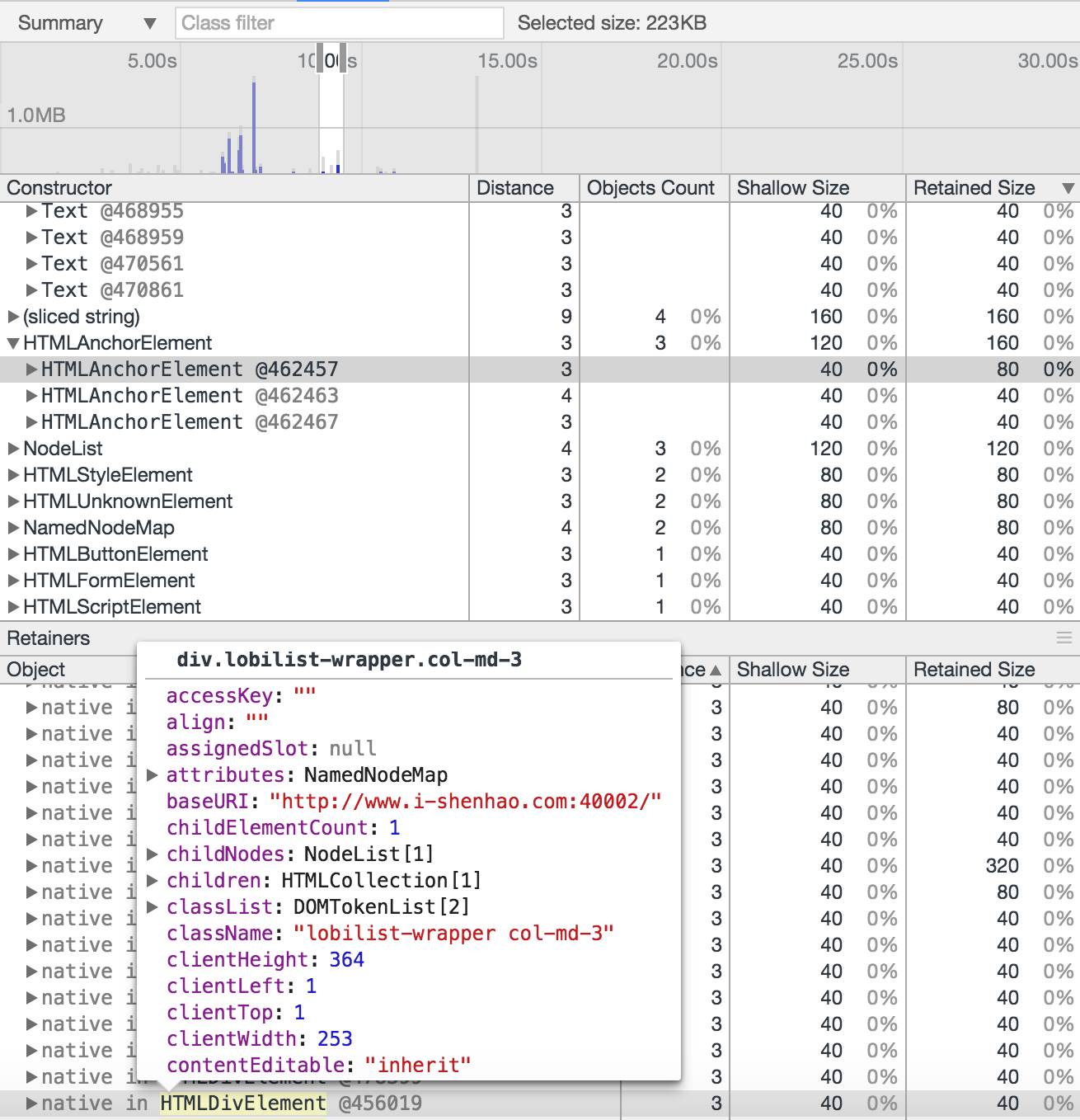Expand the Text @468959 row
The height and width of the screenshot is (1120, 1080).
click(31, 238)
